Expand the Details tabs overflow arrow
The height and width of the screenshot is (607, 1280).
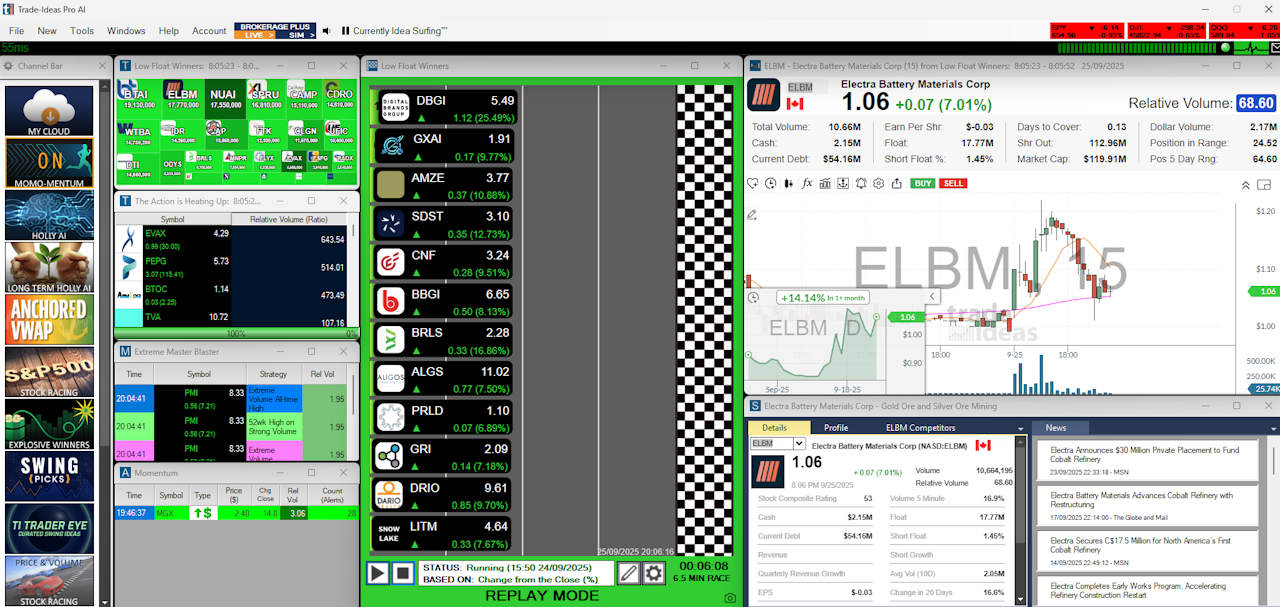click(1020, 428)
